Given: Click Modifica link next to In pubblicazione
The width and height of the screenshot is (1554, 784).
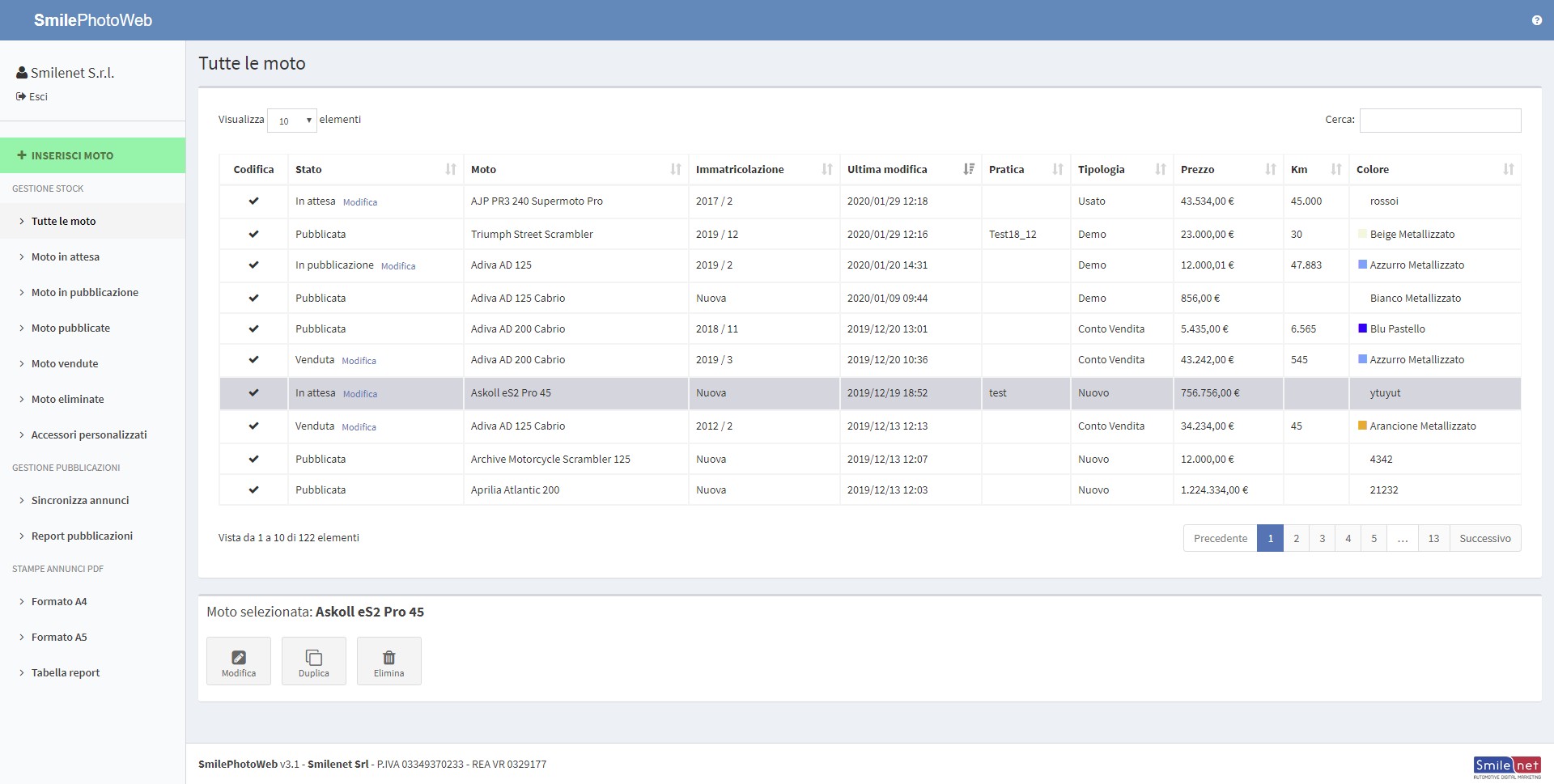Looking at the screenshot, I should 398,266.
